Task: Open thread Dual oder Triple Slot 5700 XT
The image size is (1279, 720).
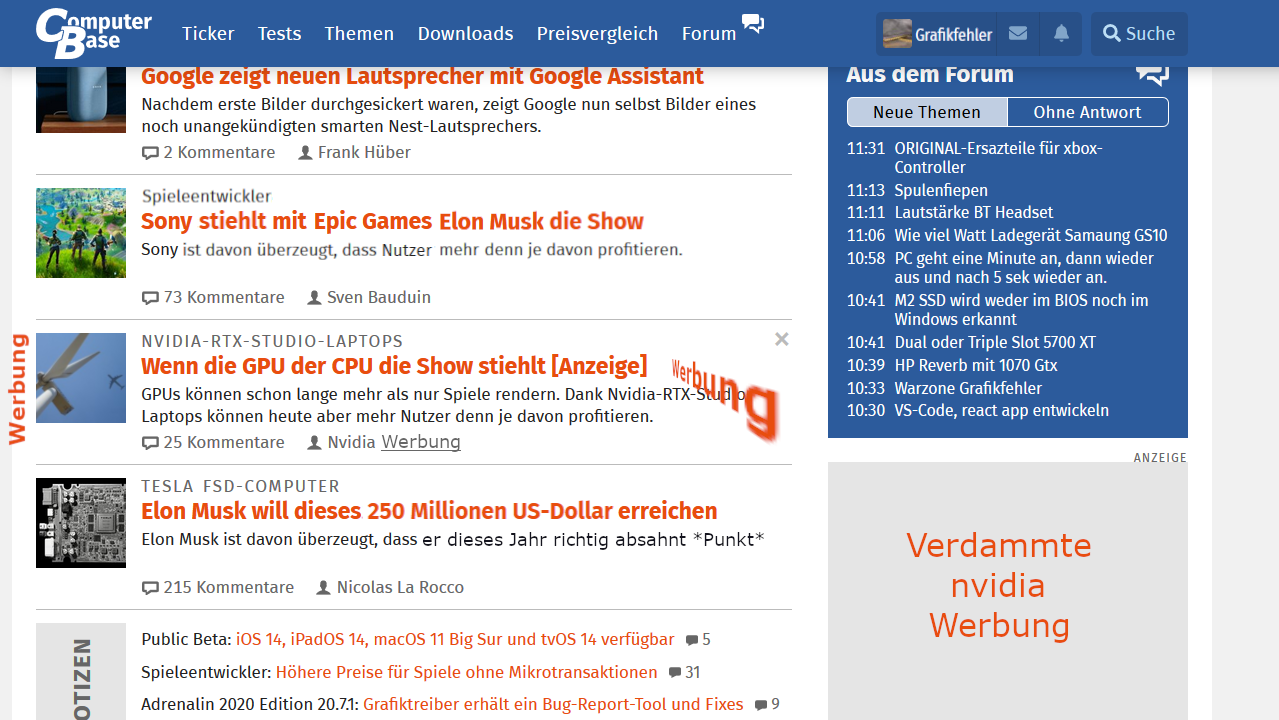Action: [x=995, y=342]
